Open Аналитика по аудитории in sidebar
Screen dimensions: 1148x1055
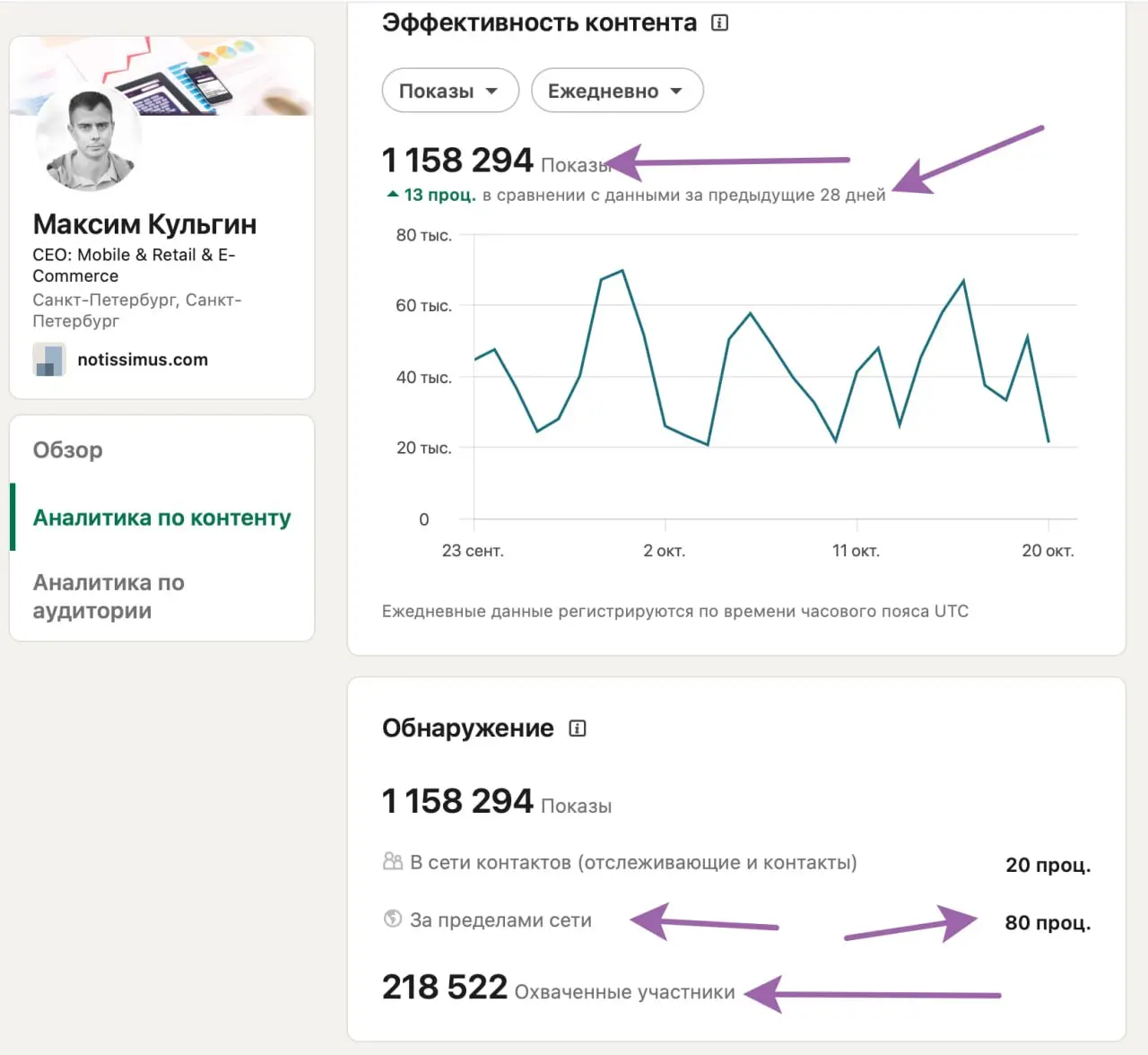point(109,597)
